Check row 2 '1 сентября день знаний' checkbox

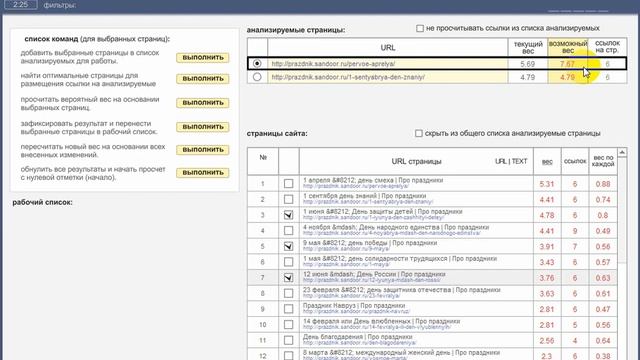click(x=288, y=199)
